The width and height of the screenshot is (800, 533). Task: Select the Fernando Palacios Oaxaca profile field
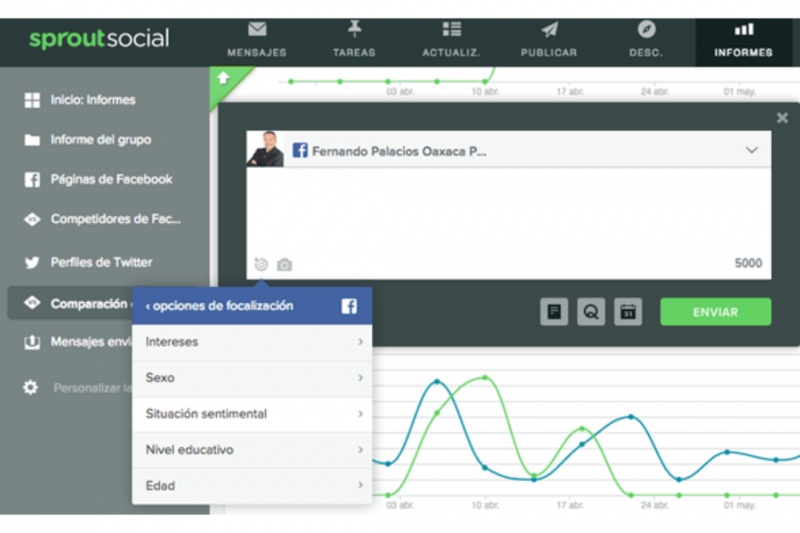(509, 149)
